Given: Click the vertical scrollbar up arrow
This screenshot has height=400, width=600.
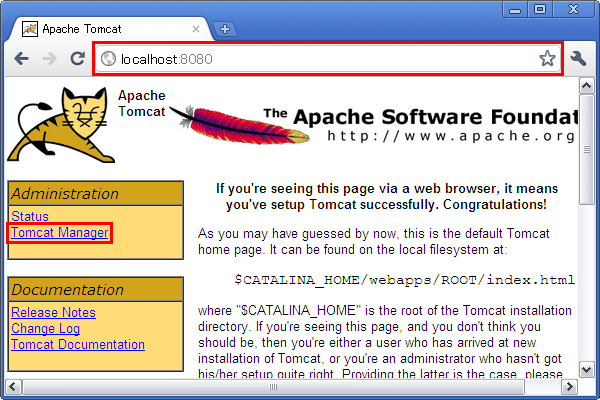Looking at the screenshot, I should (x=587, y=86).
